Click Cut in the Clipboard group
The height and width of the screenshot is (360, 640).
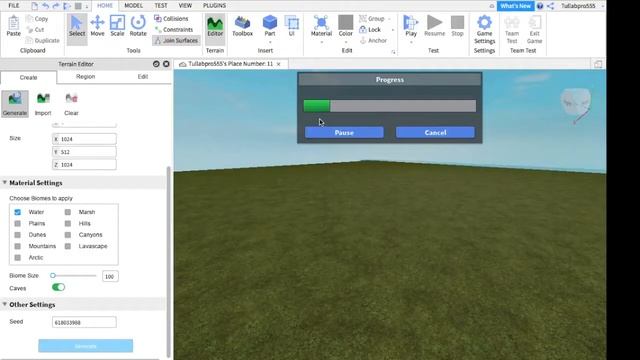click(36, 30)
